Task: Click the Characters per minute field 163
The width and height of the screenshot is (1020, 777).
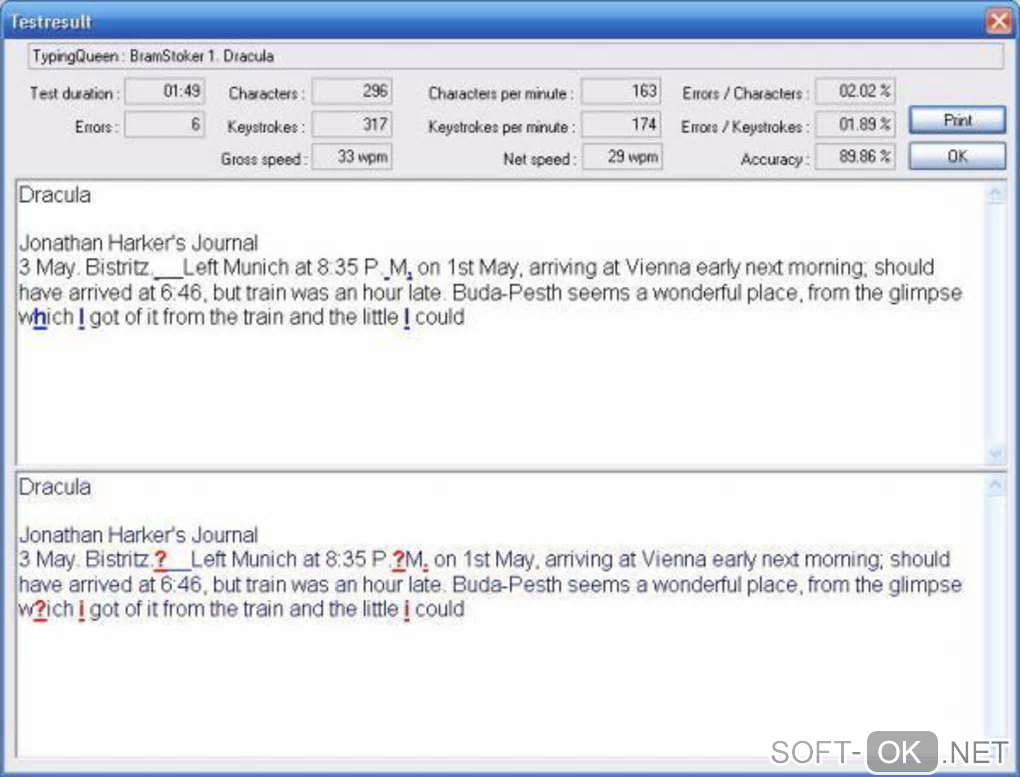Action: 621,91
